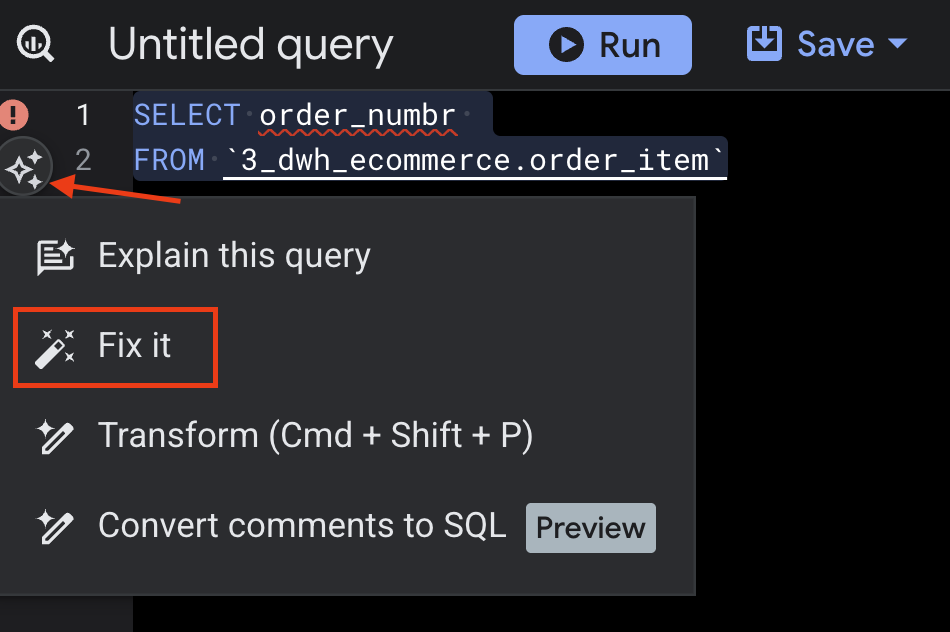950x632 pixels.
Task: Click the red error indicator on line 1
Action: [15, 115]
